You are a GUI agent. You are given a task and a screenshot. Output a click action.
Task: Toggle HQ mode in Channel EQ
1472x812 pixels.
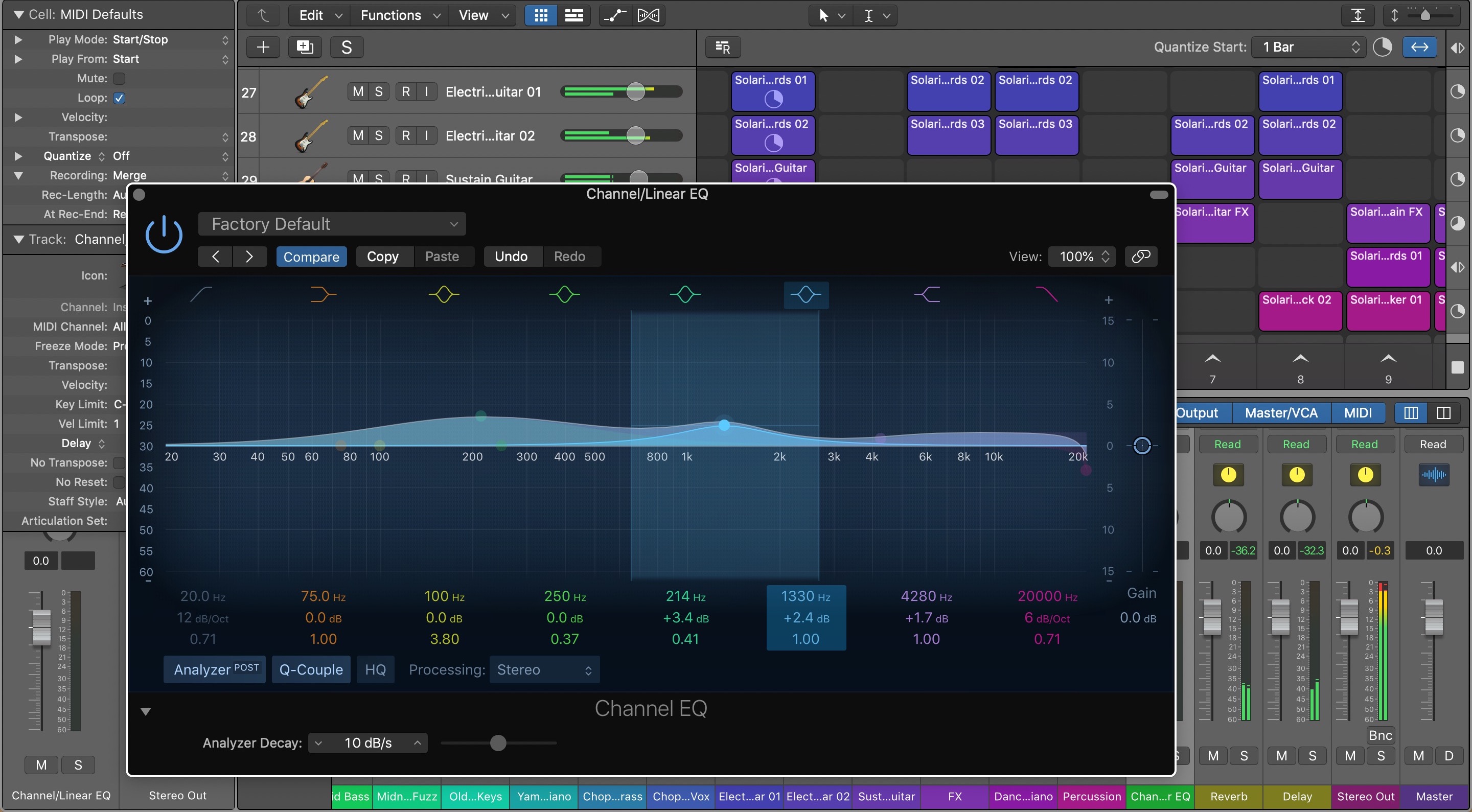[x=376, y=669]
